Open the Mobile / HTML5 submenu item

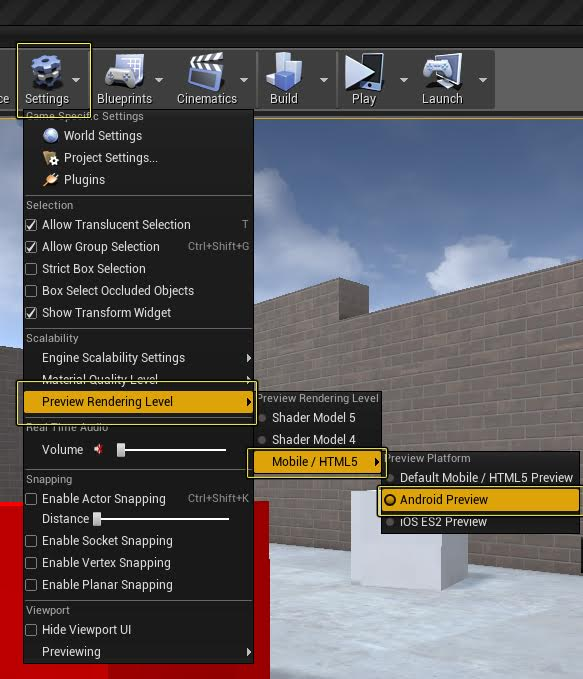click(317, 462)
